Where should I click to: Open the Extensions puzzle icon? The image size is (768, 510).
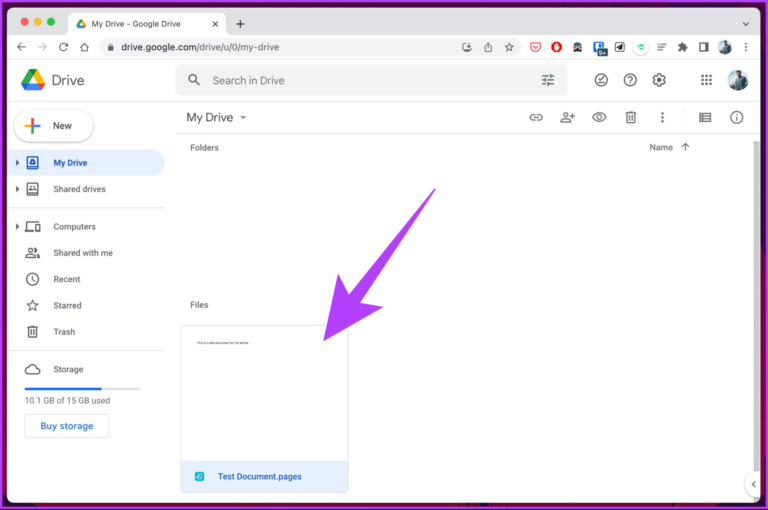click(682, 47)
